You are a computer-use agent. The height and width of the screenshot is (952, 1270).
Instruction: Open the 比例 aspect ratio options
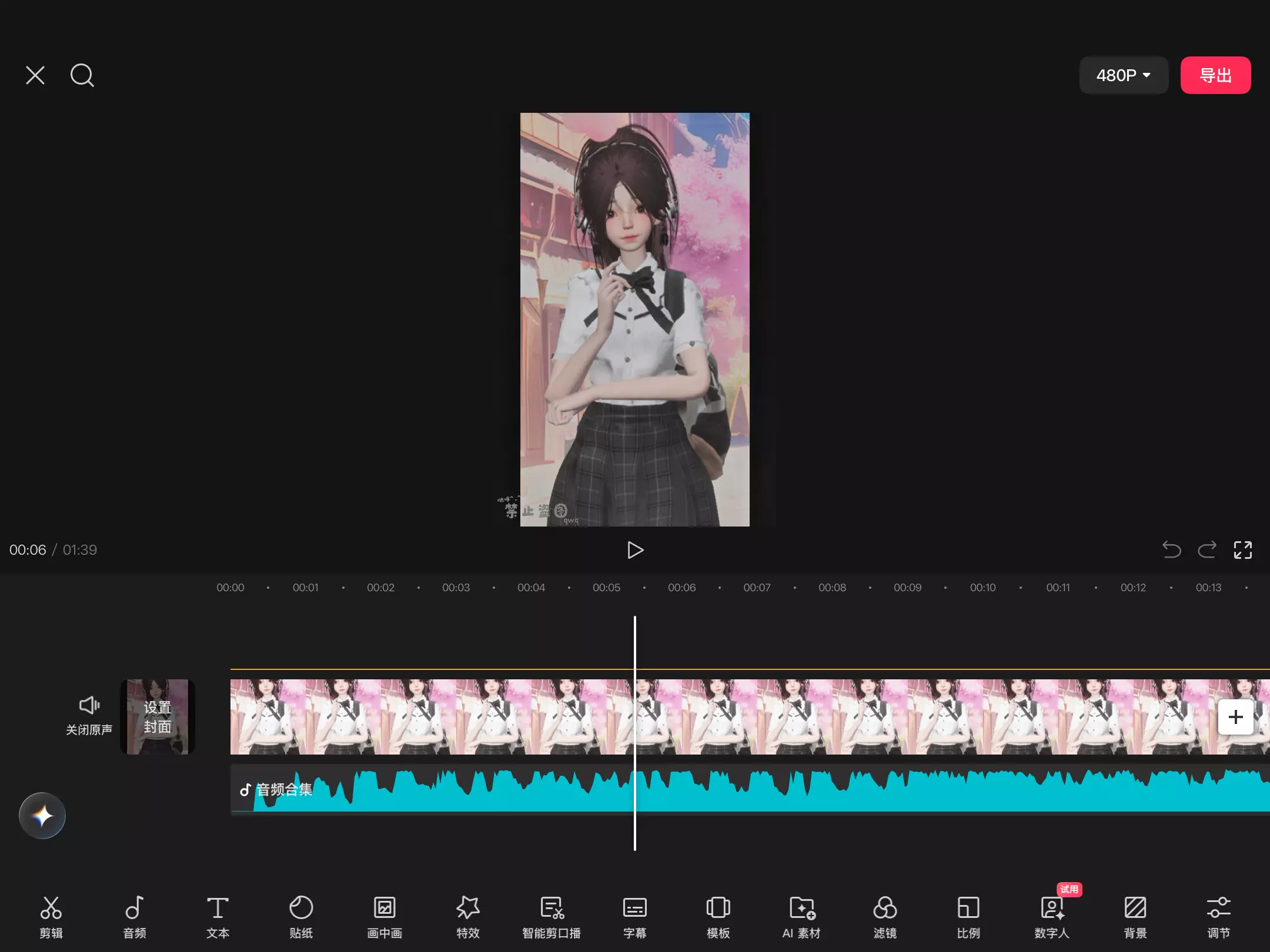[968, 916]
